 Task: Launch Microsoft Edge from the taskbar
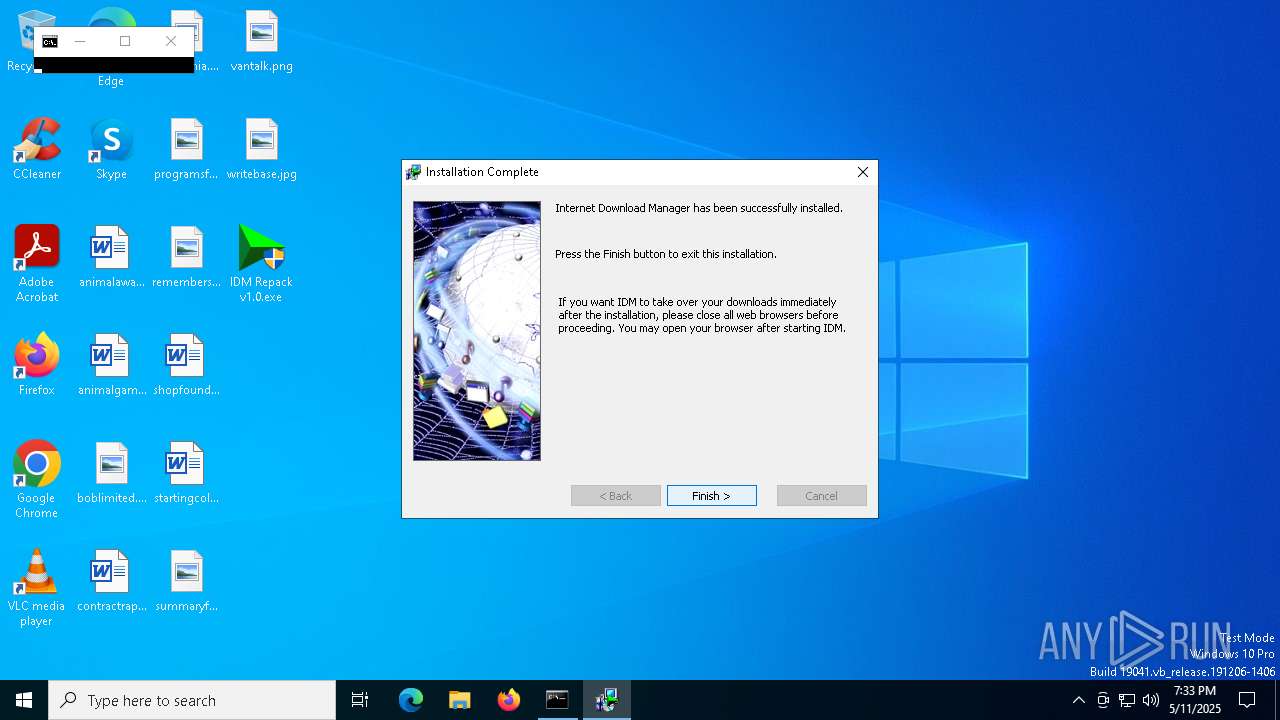point(411,700)
